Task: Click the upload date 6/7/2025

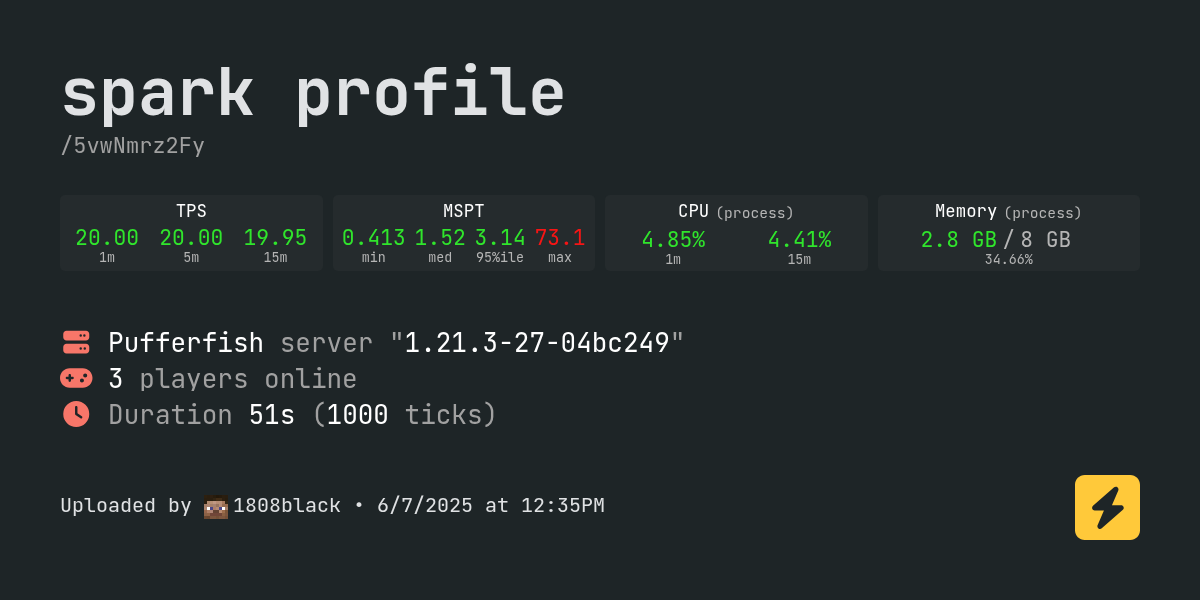Action: (425, 506)
